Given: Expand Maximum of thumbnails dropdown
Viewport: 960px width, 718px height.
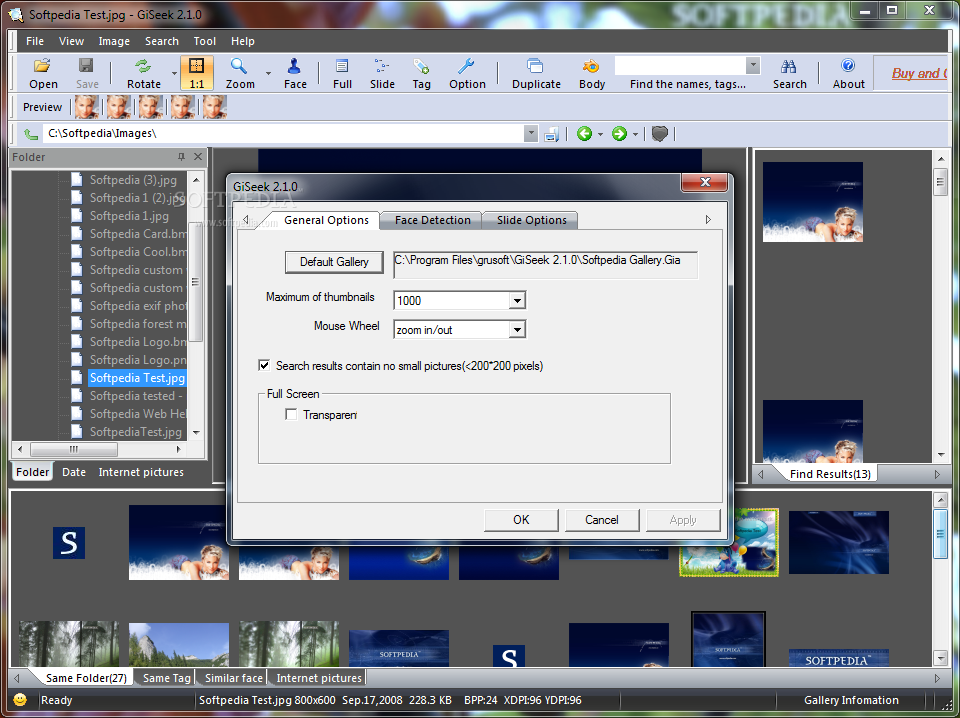Looking at the screenshot, I should click(x=517, y=301).
